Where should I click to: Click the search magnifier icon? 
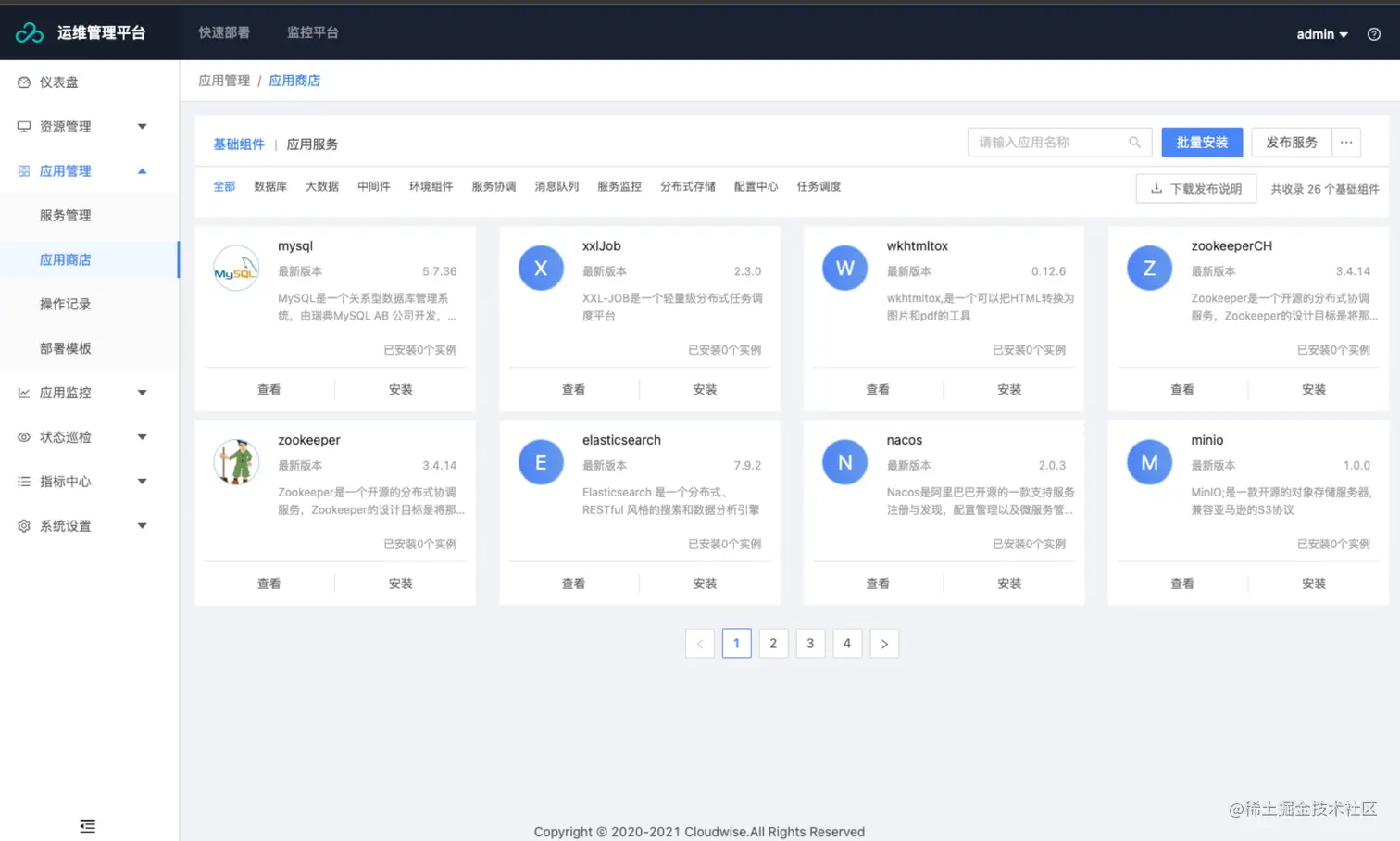[1134, 143]
